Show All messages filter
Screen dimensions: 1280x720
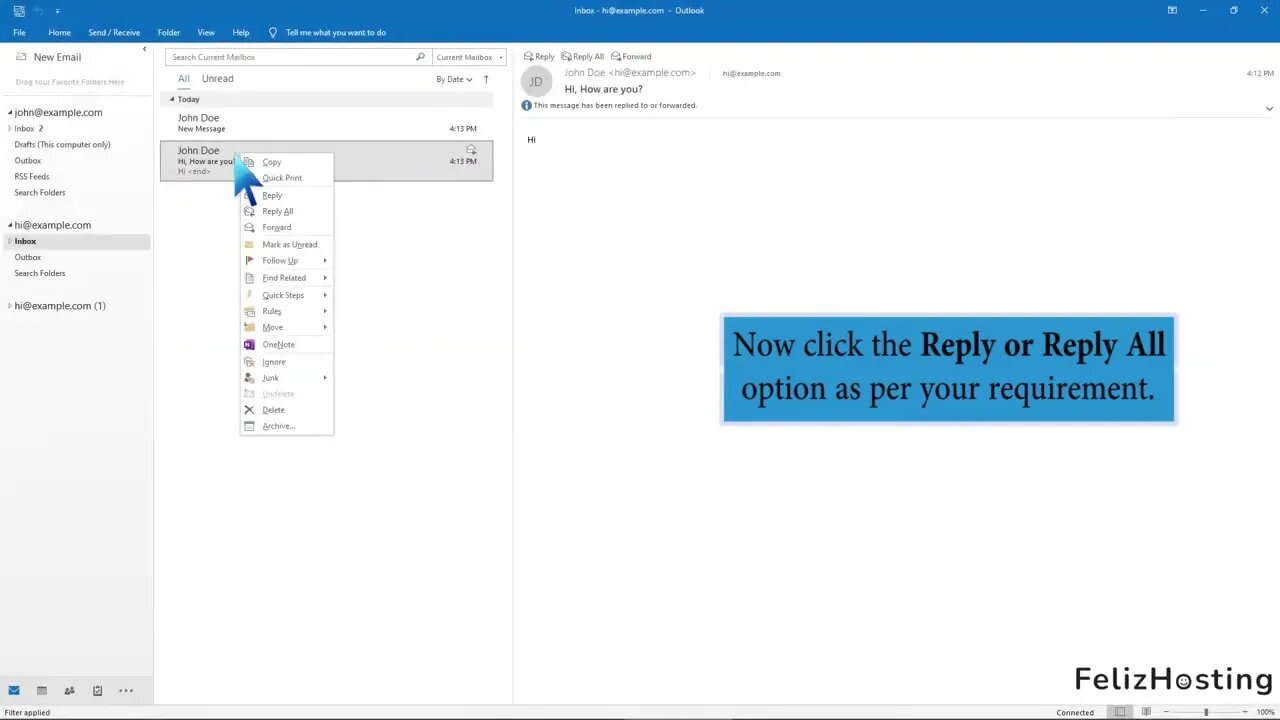click(x=184, y=79)
